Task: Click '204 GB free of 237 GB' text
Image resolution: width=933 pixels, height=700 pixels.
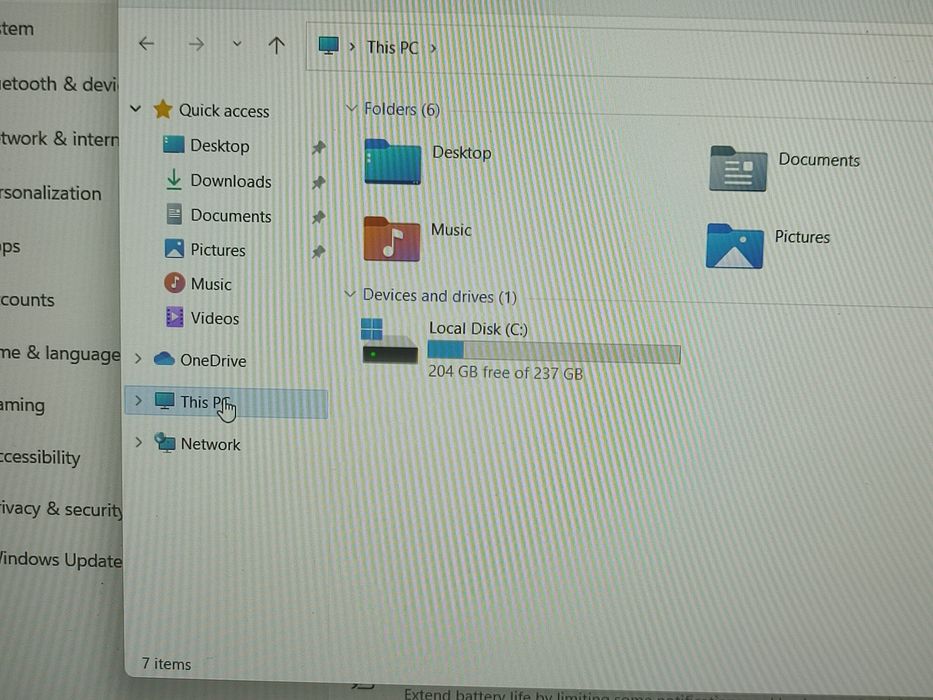Action: [506, 373]
